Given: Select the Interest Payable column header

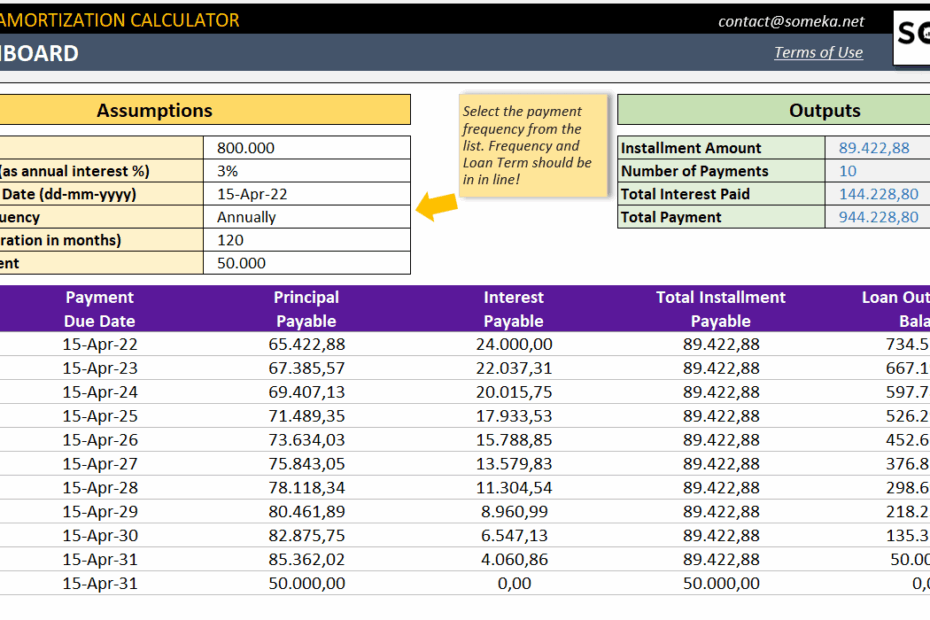Looking at the screenshot, I should pyautogui.click(x=513, y=308).
